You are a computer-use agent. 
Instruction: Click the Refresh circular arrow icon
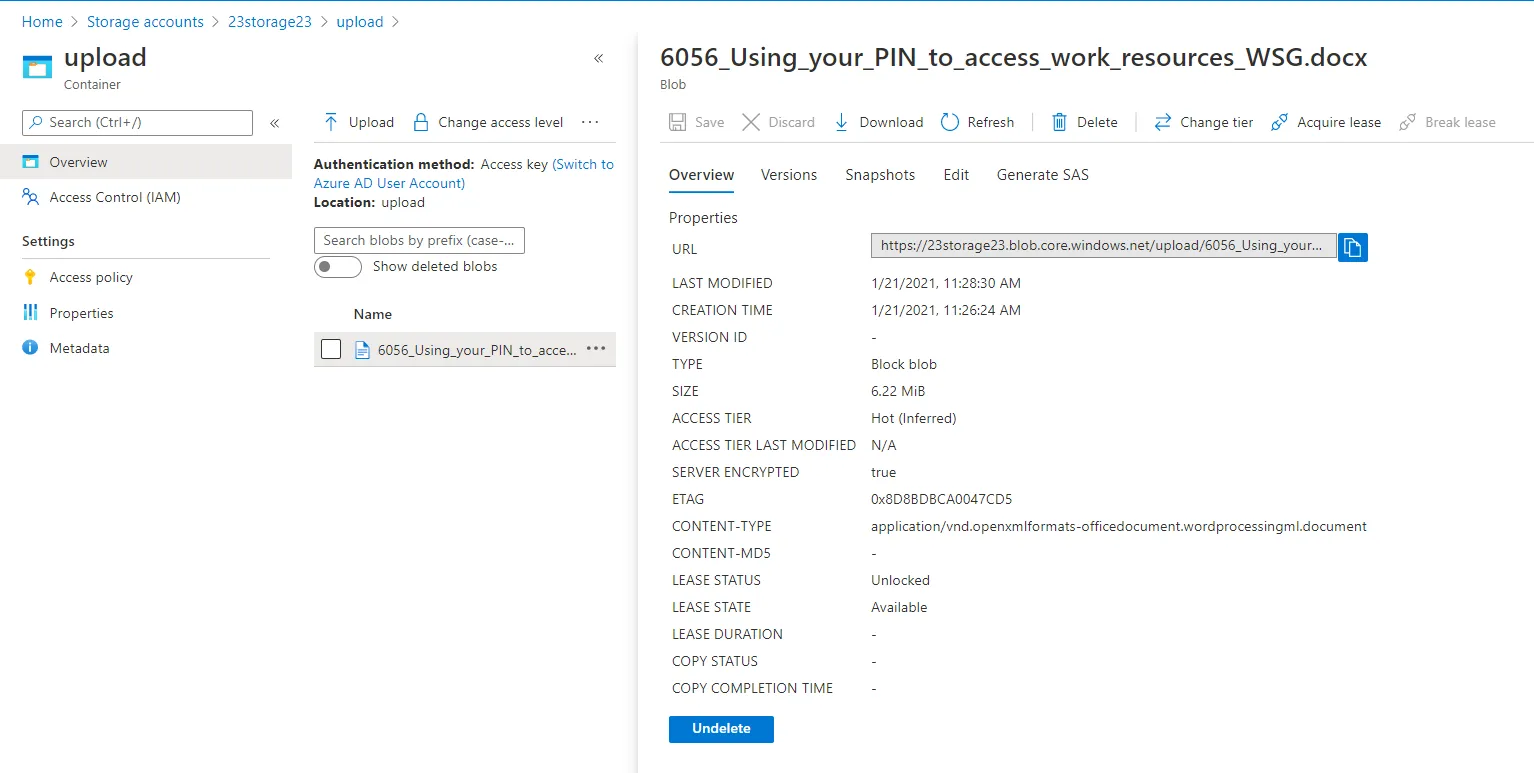[950, 122]
